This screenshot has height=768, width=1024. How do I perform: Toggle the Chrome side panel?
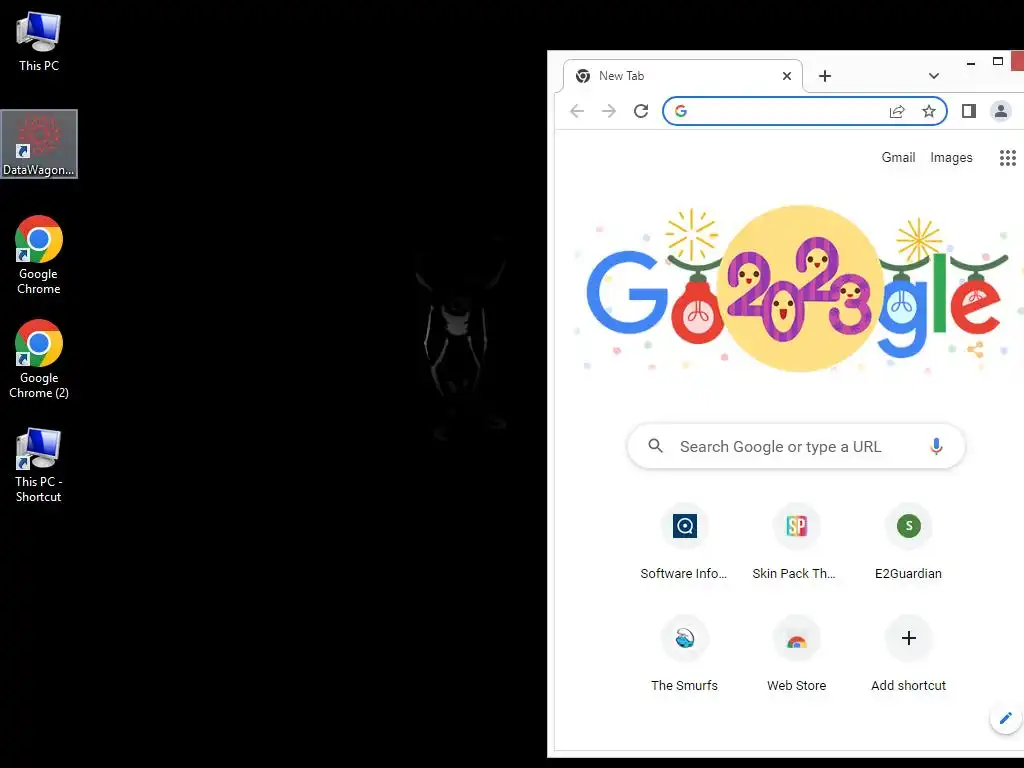(x=968, y=111)
